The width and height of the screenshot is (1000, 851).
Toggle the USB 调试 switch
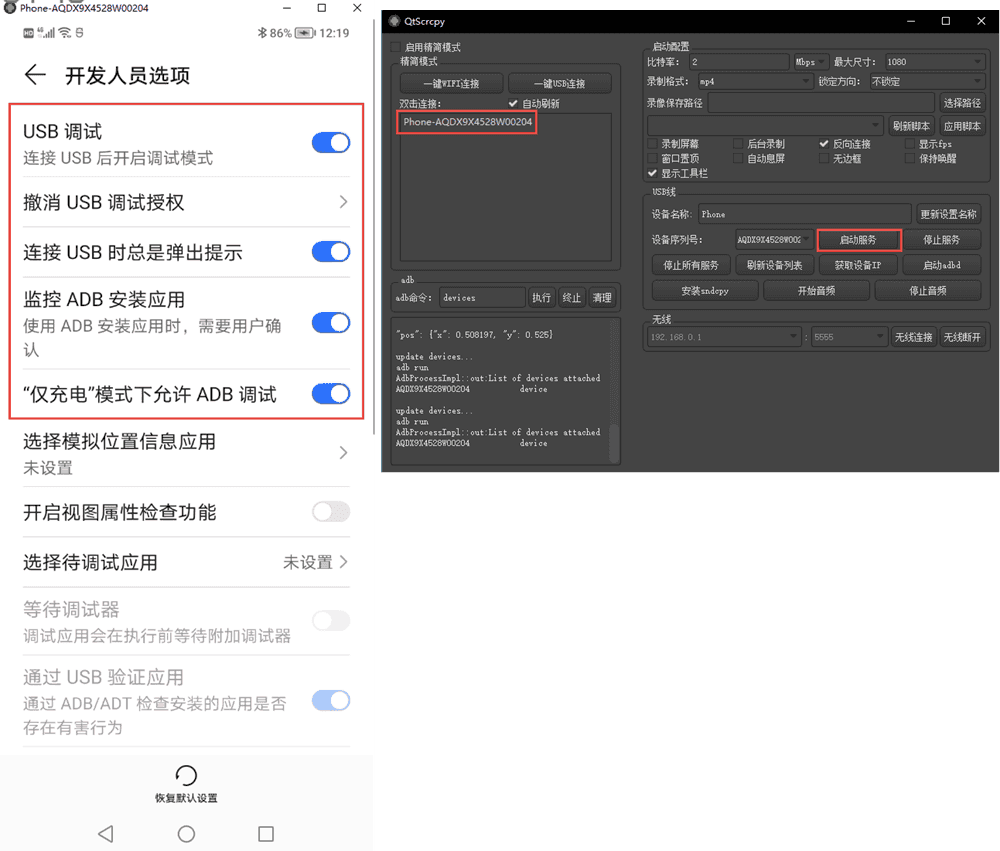(x=331, y=143)
